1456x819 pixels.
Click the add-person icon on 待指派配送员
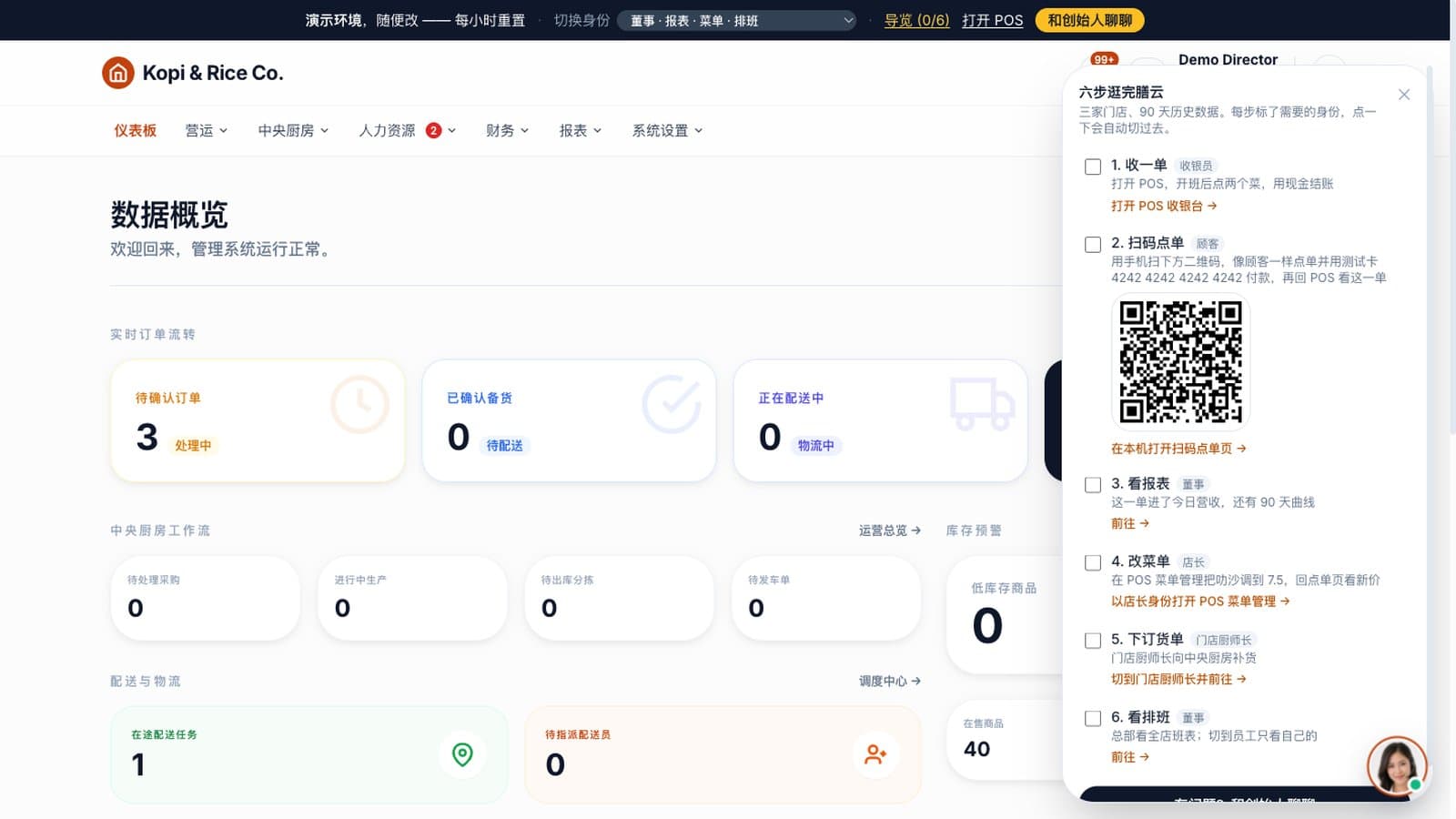(875, 754)
